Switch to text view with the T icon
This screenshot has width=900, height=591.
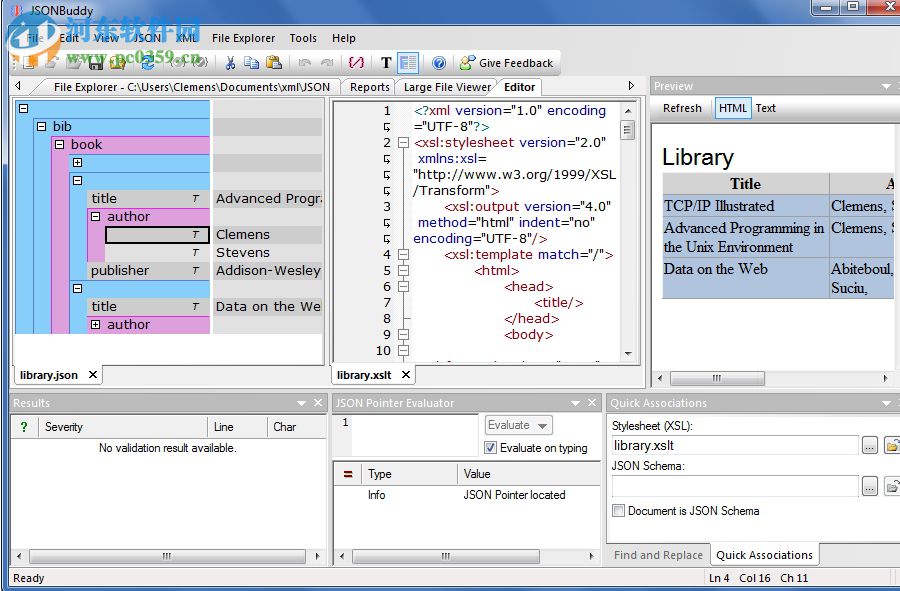tap(386, 62)
